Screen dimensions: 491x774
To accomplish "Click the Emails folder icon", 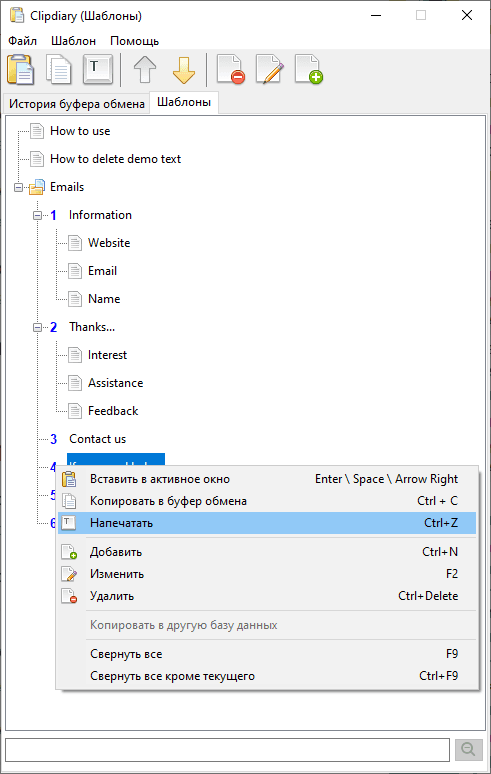I will 37,187.
